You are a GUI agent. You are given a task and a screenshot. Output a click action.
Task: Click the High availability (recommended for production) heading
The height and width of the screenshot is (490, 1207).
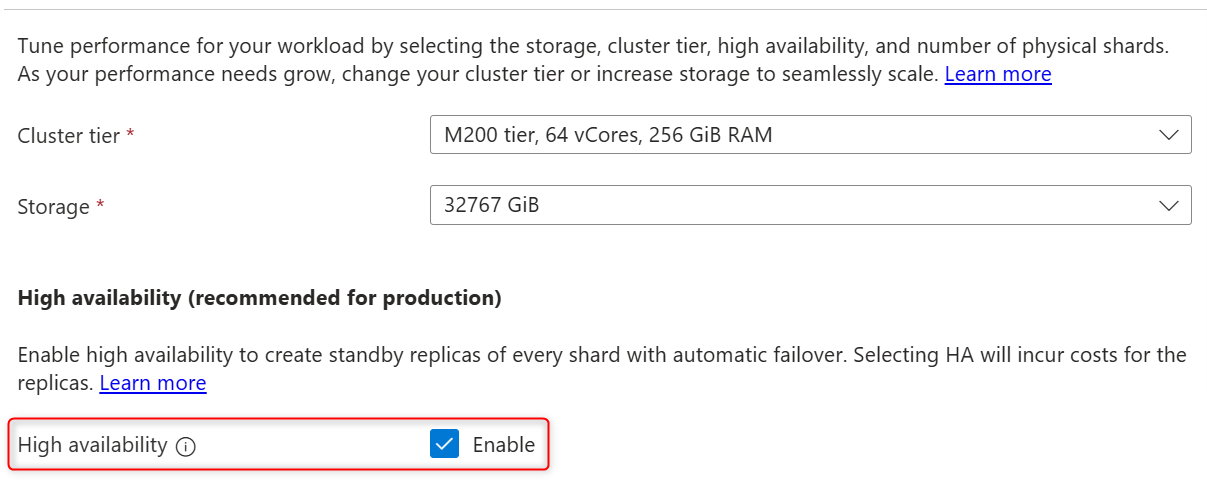tap(259, 298)
